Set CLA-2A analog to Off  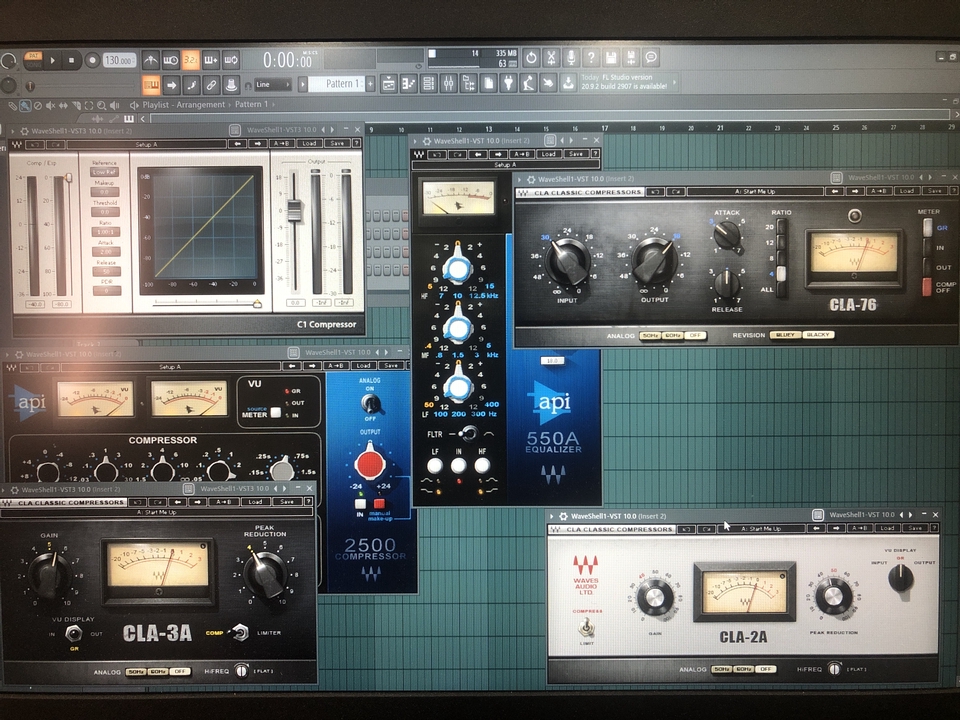pos(765,669)
